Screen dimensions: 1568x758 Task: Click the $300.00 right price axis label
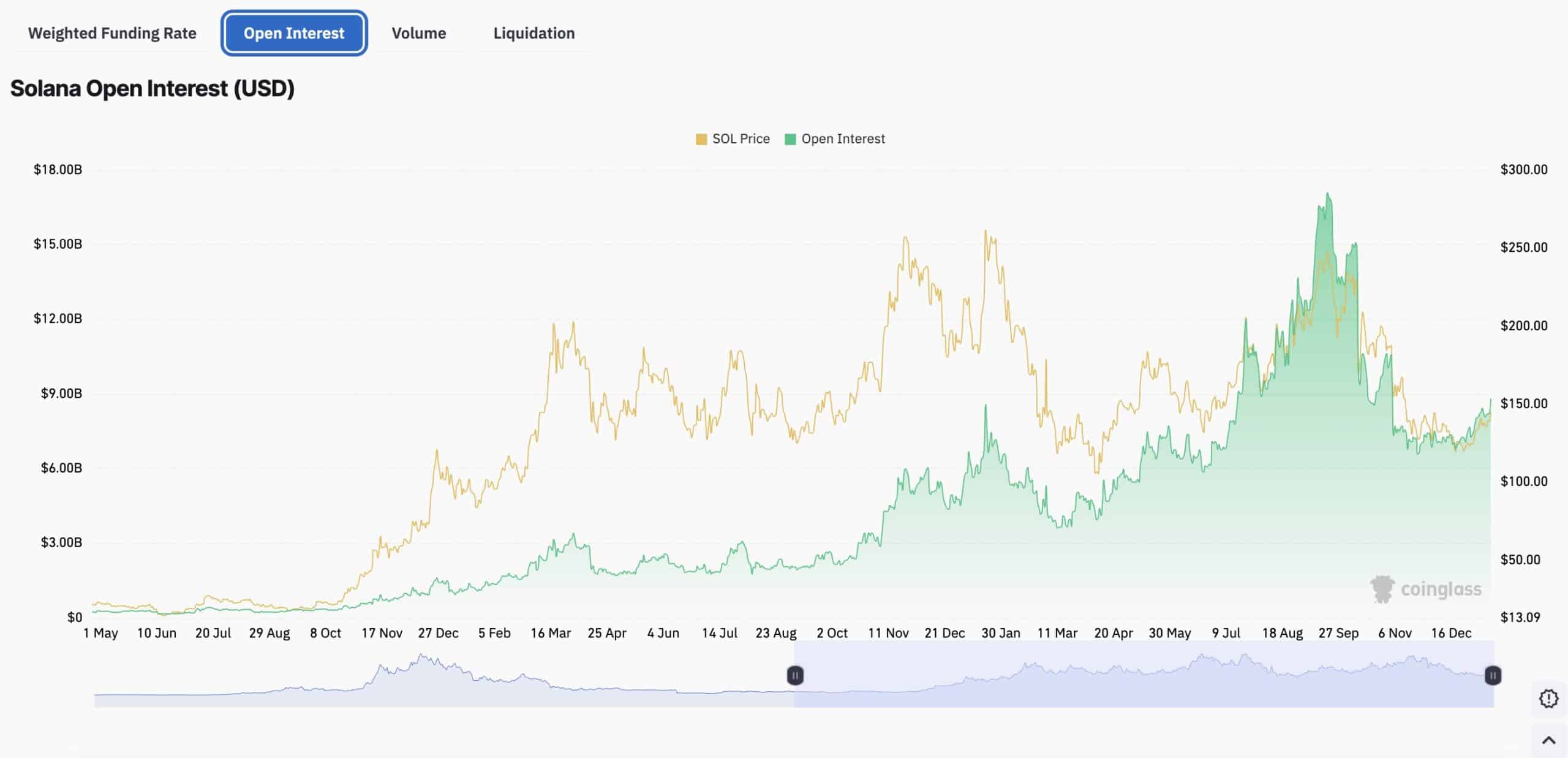click(1523, 170)
